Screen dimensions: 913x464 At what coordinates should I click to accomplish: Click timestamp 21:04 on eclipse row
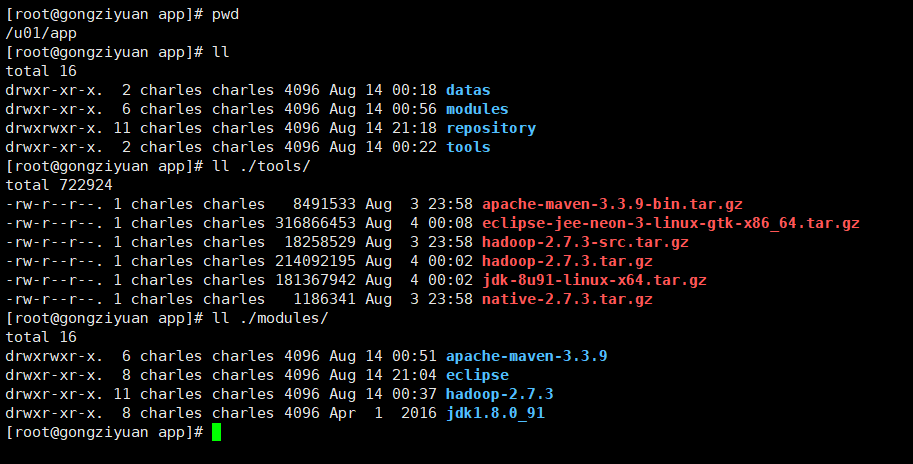414,376
